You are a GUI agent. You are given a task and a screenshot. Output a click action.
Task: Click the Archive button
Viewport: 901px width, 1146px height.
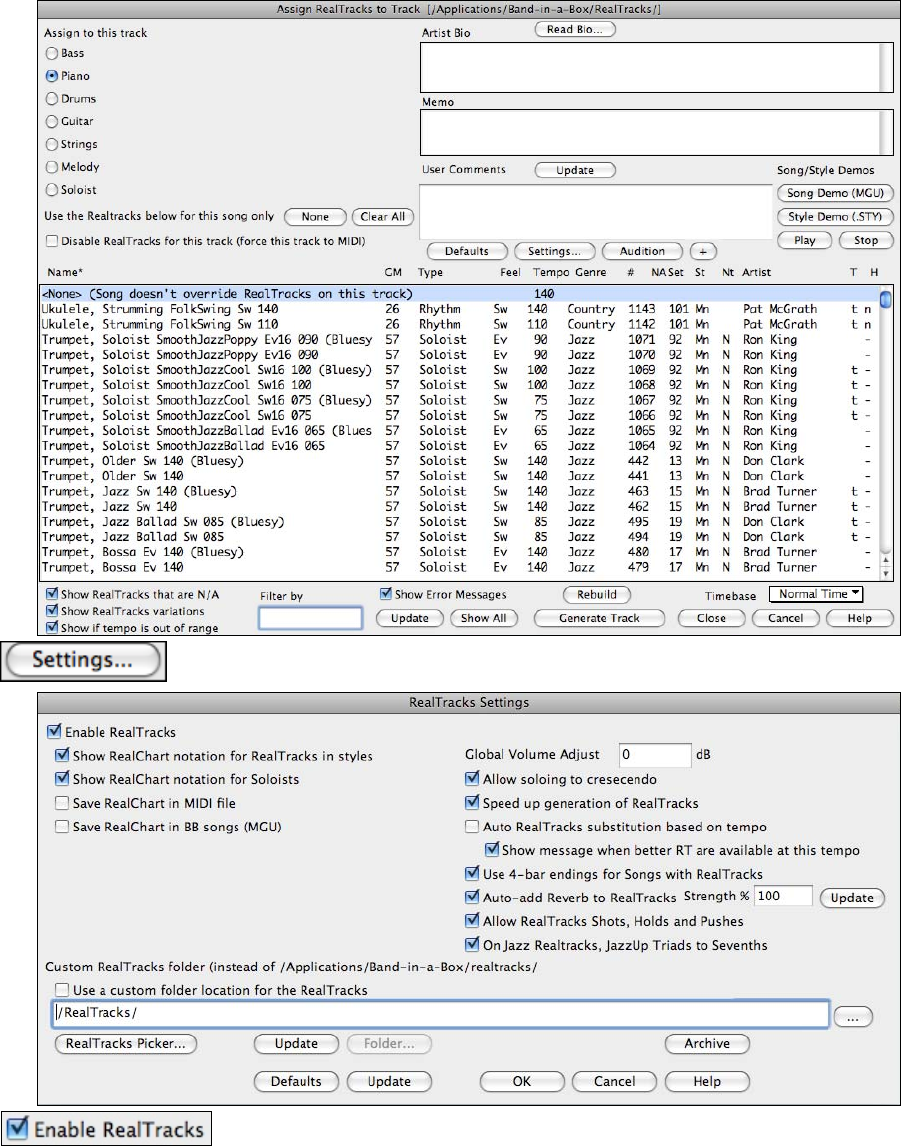[707, 1044]
